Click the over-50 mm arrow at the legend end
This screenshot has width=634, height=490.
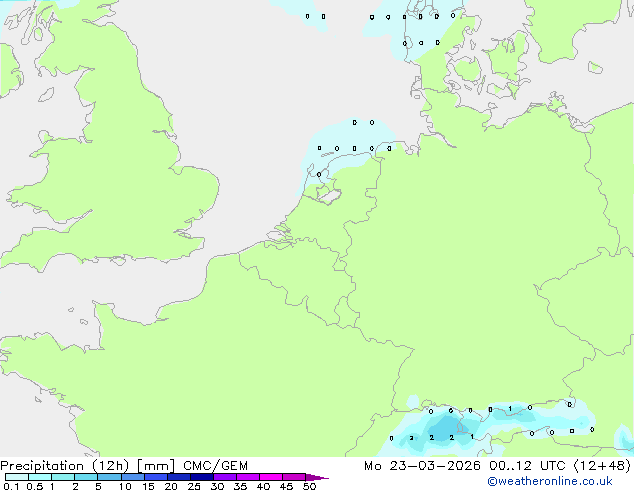click(317, 477)
